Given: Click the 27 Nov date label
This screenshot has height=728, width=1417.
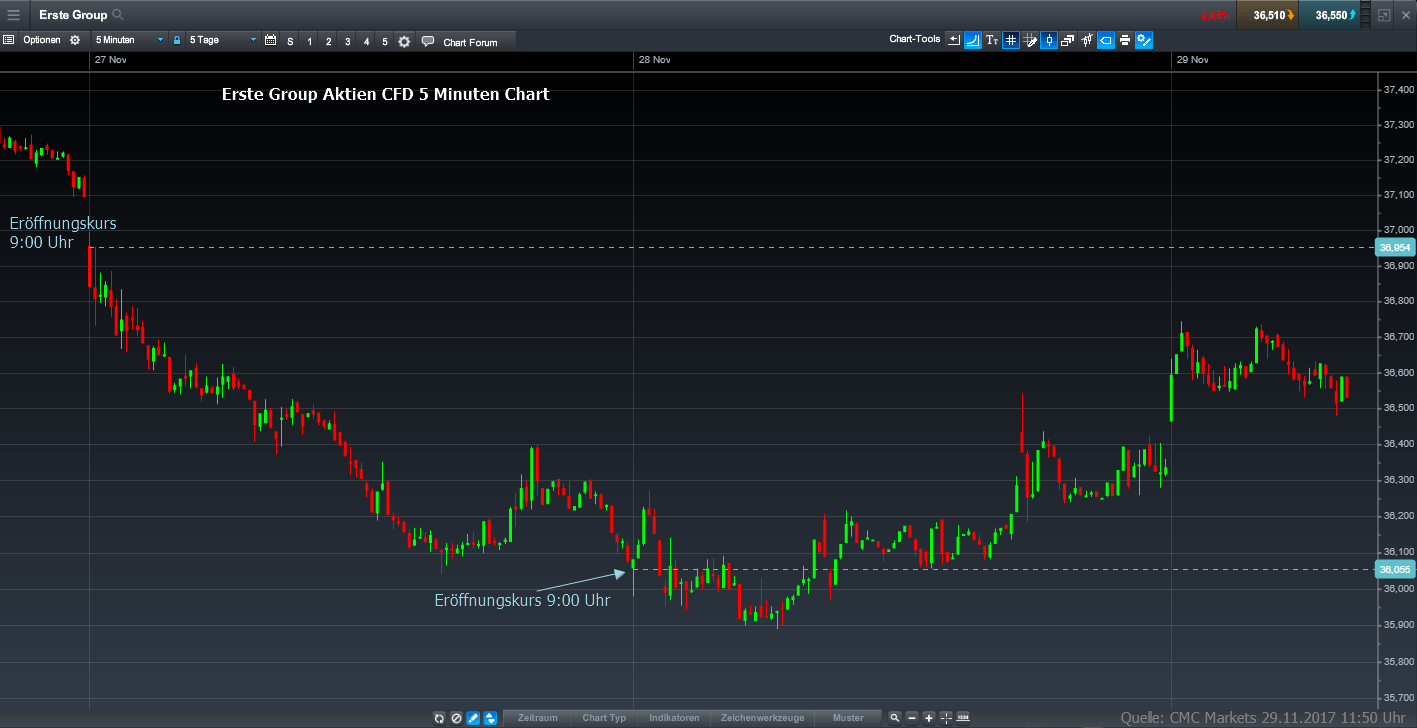Looking at the screenshot, I should pos(110,60).
